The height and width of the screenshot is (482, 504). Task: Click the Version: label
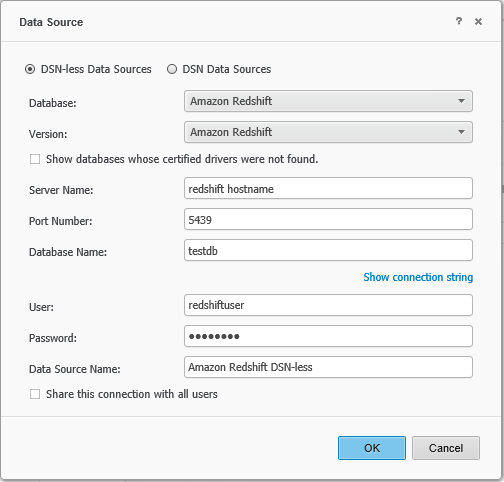48,134
